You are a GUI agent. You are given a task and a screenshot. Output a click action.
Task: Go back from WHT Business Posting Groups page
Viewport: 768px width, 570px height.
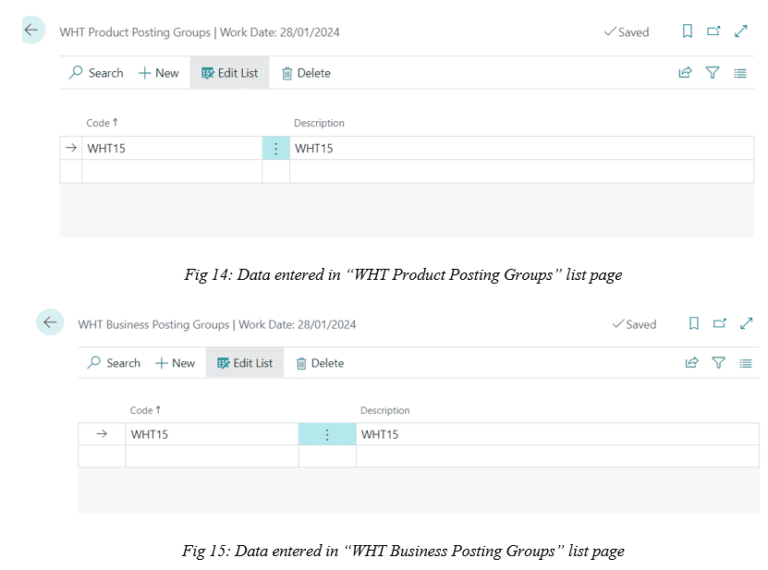[50, 322]
